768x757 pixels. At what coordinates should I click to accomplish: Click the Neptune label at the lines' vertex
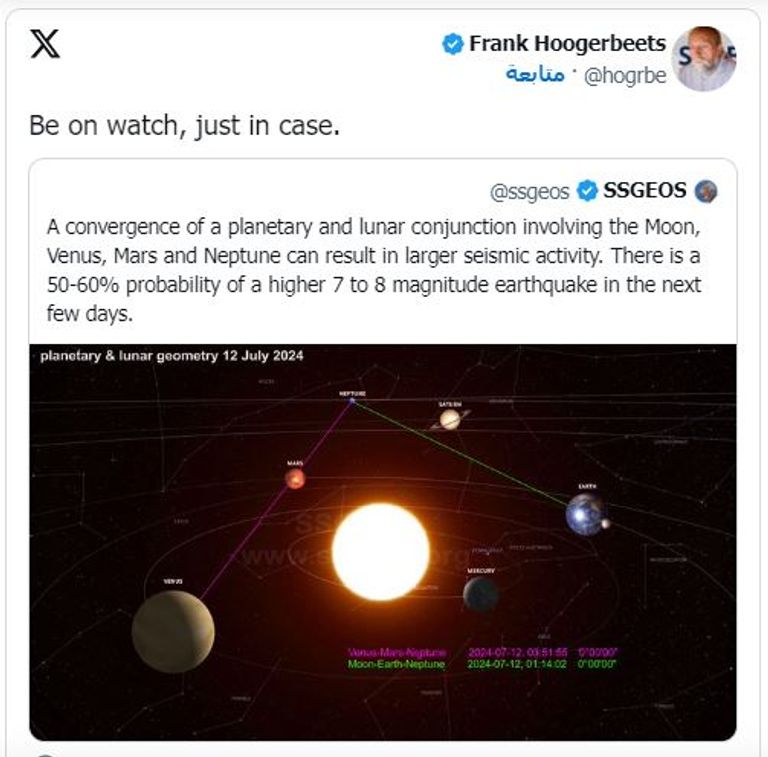[x=352, y=395]
